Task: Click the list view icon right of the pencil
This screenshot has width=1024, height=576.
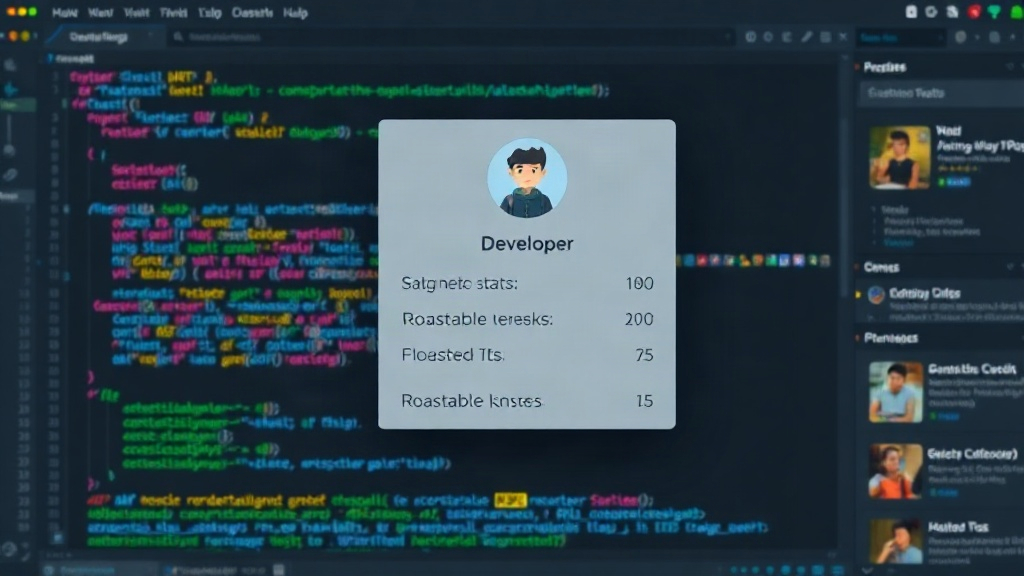Action: click(825, 37)
